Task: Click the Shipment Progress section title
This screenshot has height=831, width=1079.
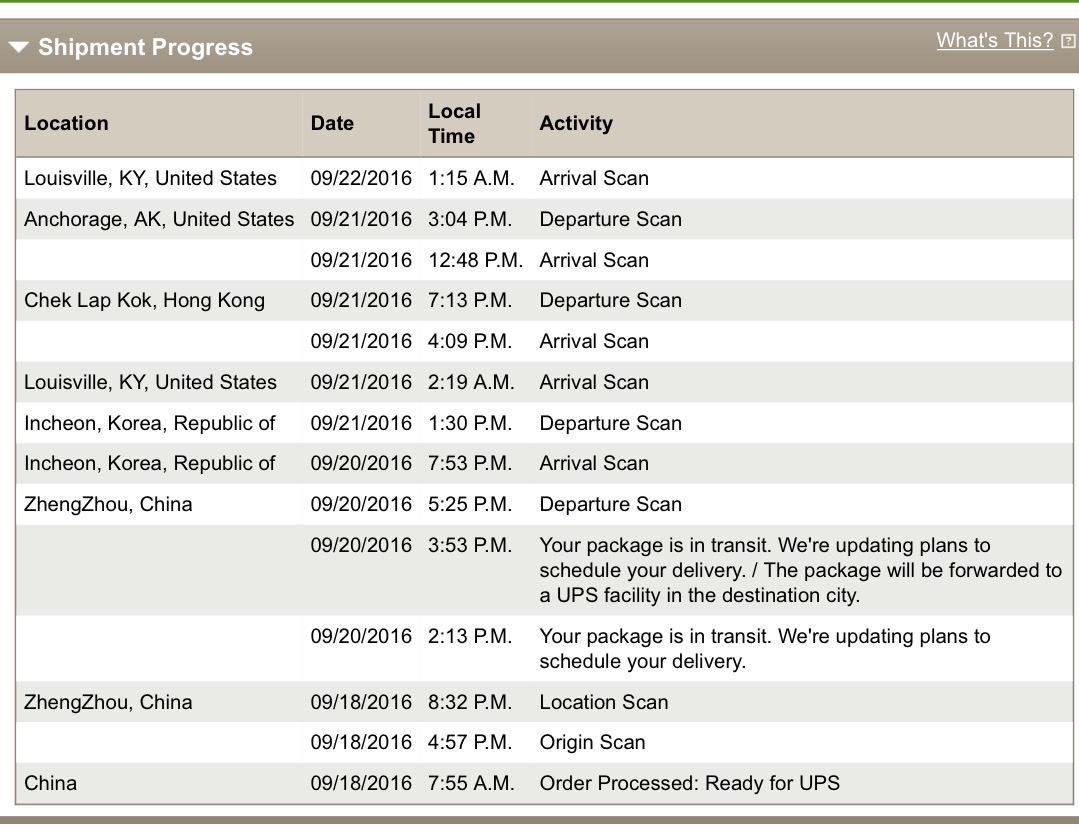Action: [x=145, y=48]
